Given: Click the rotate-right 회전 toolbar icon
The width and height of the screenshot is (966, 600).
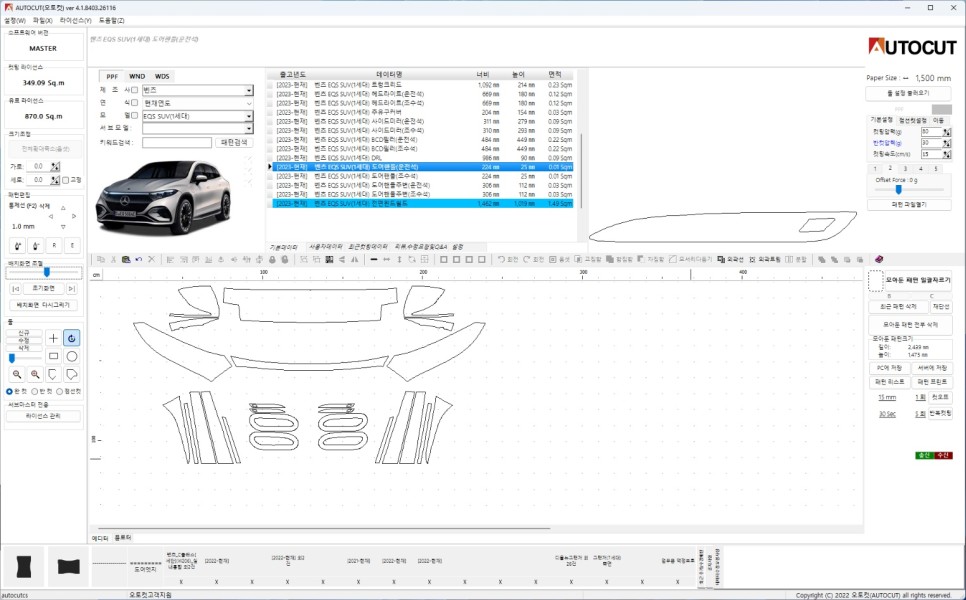Looking at the screenshot, I should pyautogui.click(x=534, y=259).
